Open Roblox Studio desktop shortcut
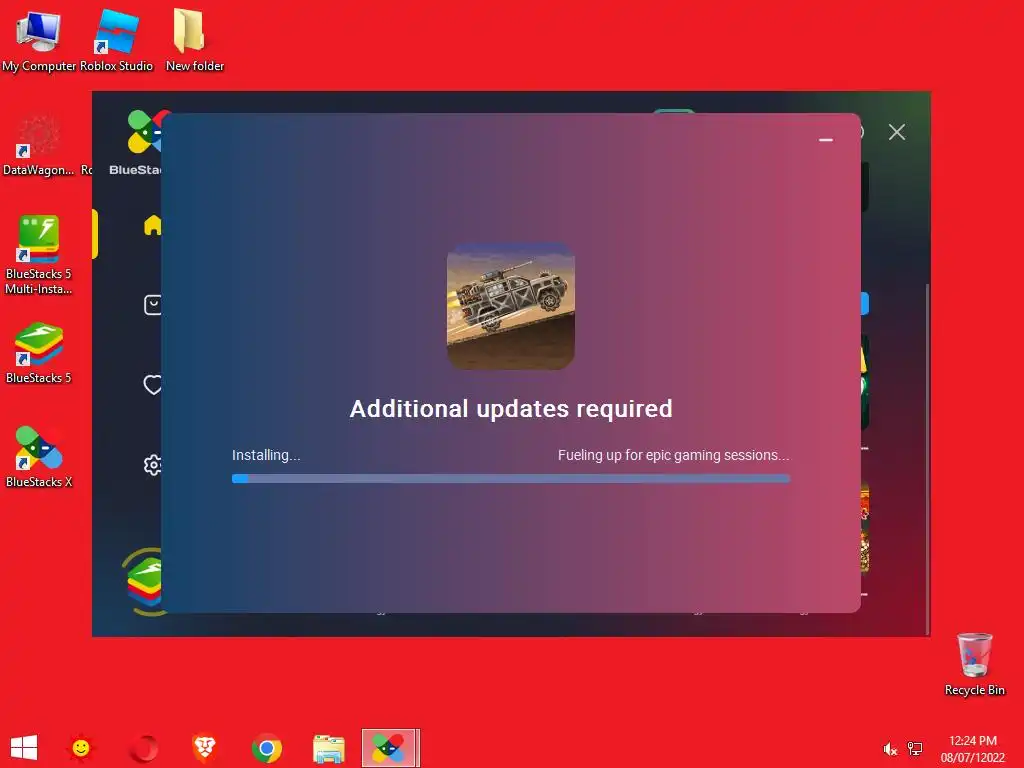Image resolution: width=1024 pixels, height=768 pixels. tap(116, 39)
